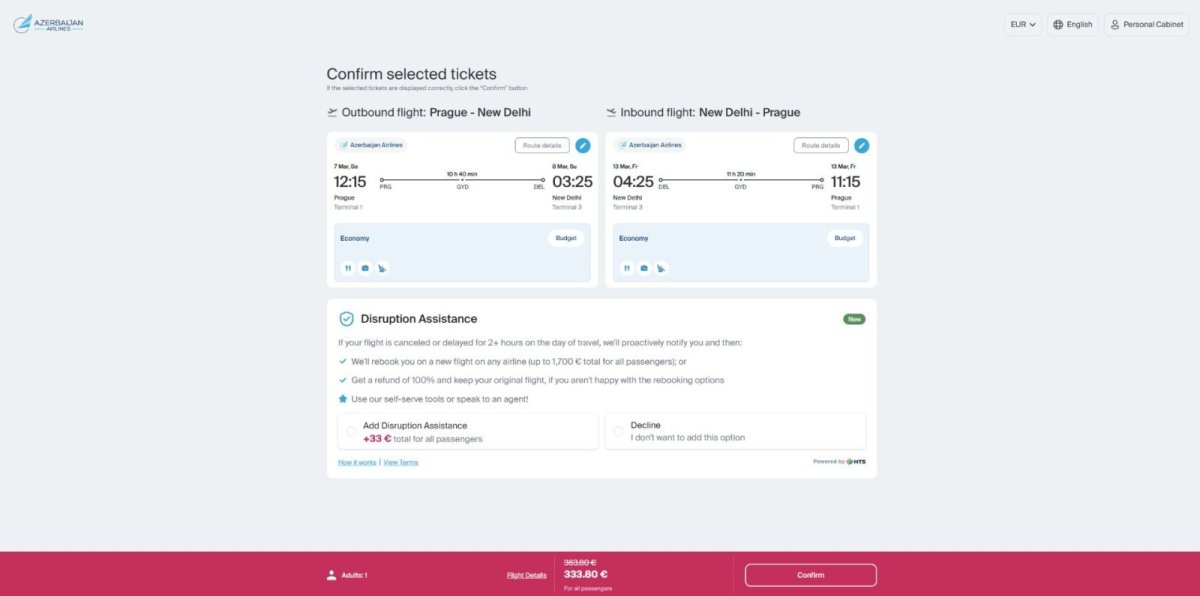Click the baggage icon on outbound Economy fare
The image size is (1200, 596).
365,268
